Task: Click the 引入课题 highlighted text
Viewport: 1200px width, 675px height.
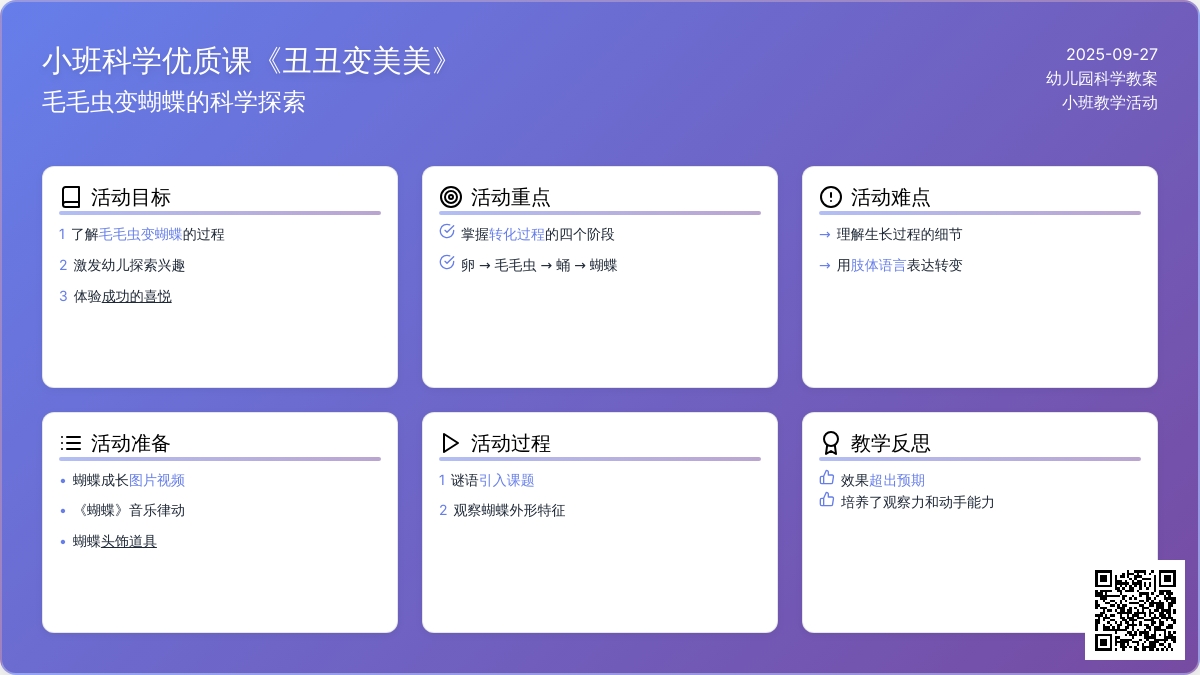Action: coord(506,481)
